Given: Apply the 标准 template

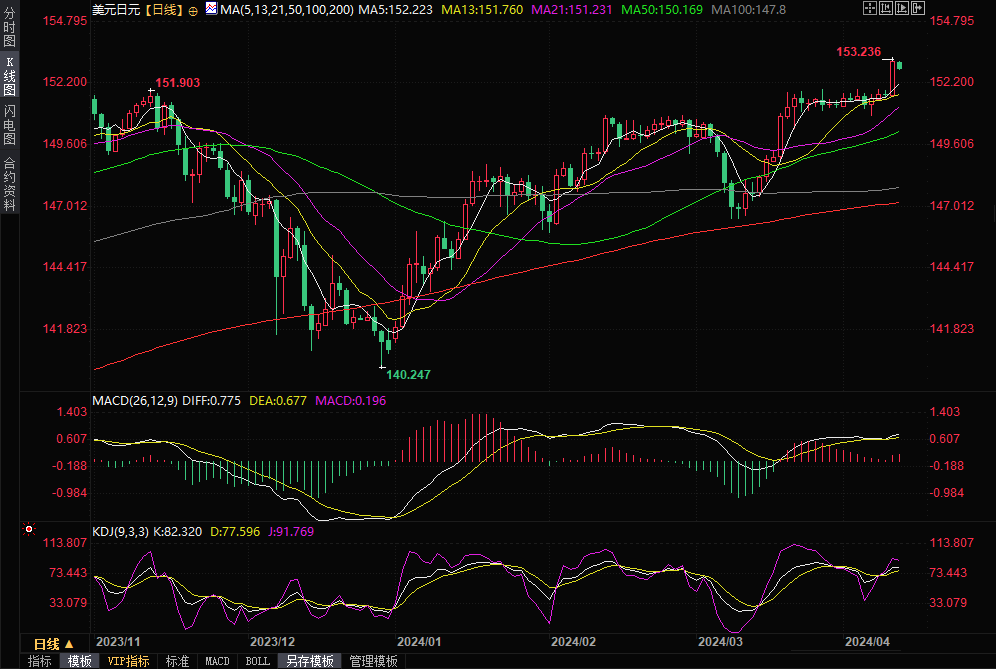Looking at the screenshot, I should point(177,661).
